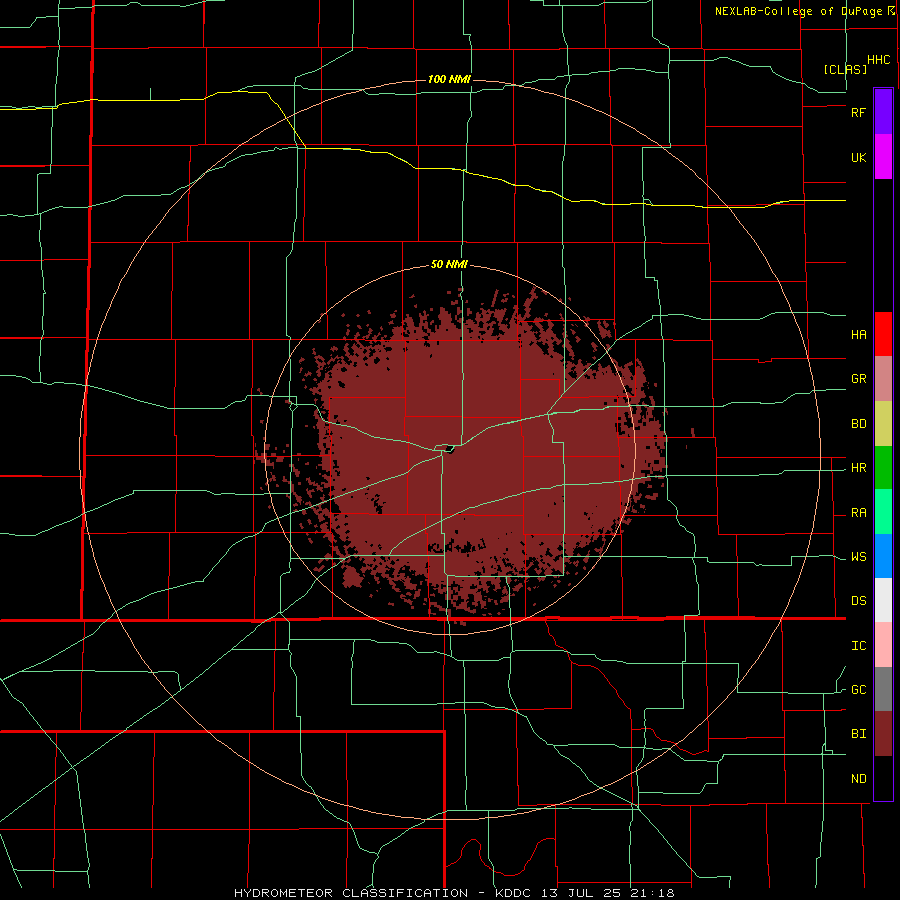900x900 pixels.
Task: Select the BD yellow legend color block
Action: [883, 424]
